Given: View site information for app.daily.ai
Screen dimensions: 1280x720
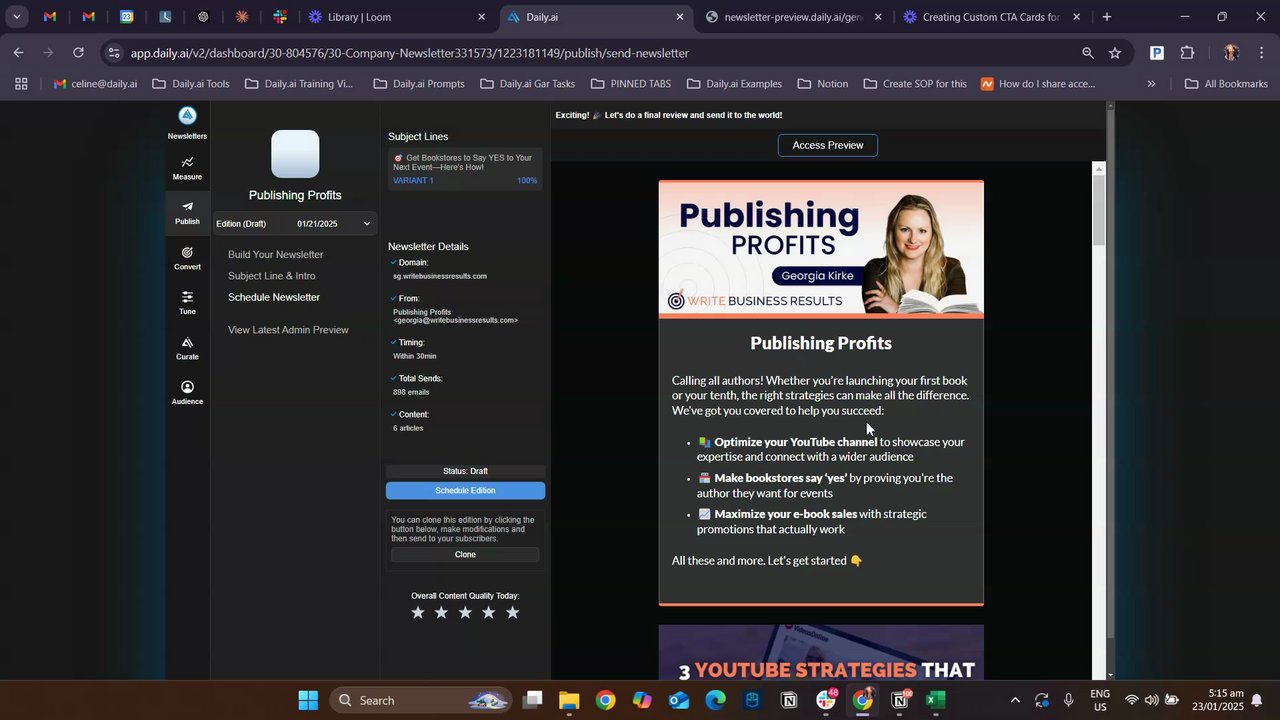Looking at the screenshot, I should click(114, 53).
